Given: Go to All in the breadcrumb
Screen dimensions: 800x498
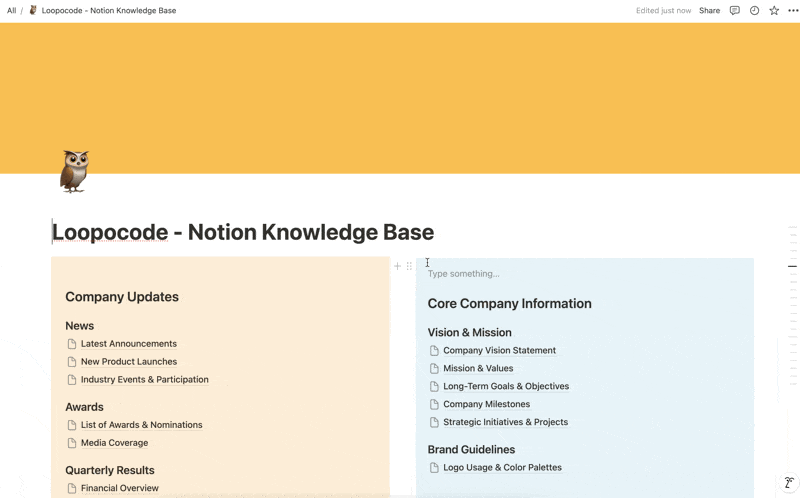Looking at the screenshot, I should coord(11,10).
